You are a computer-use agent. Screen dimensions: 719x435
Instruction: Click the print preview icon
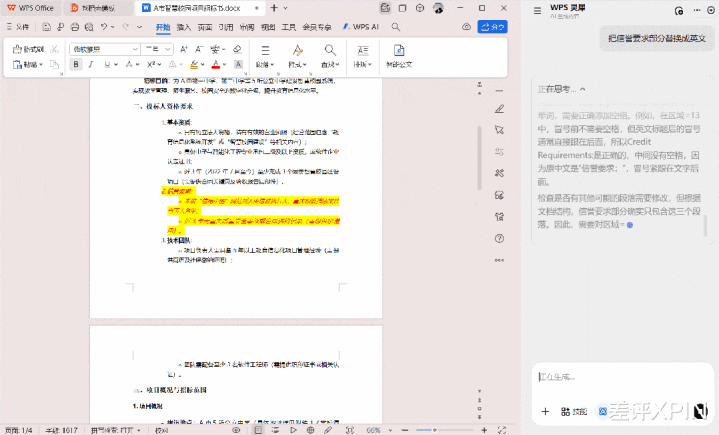[89, 27]
